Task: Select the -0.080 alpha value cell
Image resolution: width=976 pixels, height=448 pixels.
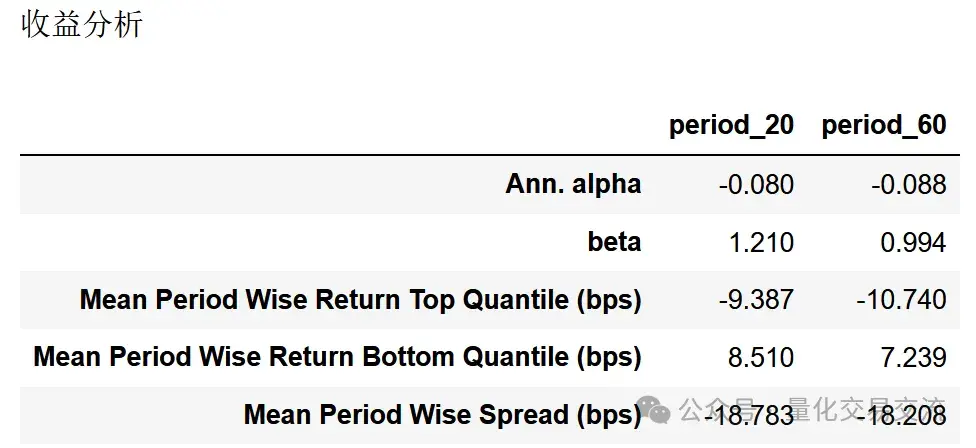Action: (x=756, y=185)
